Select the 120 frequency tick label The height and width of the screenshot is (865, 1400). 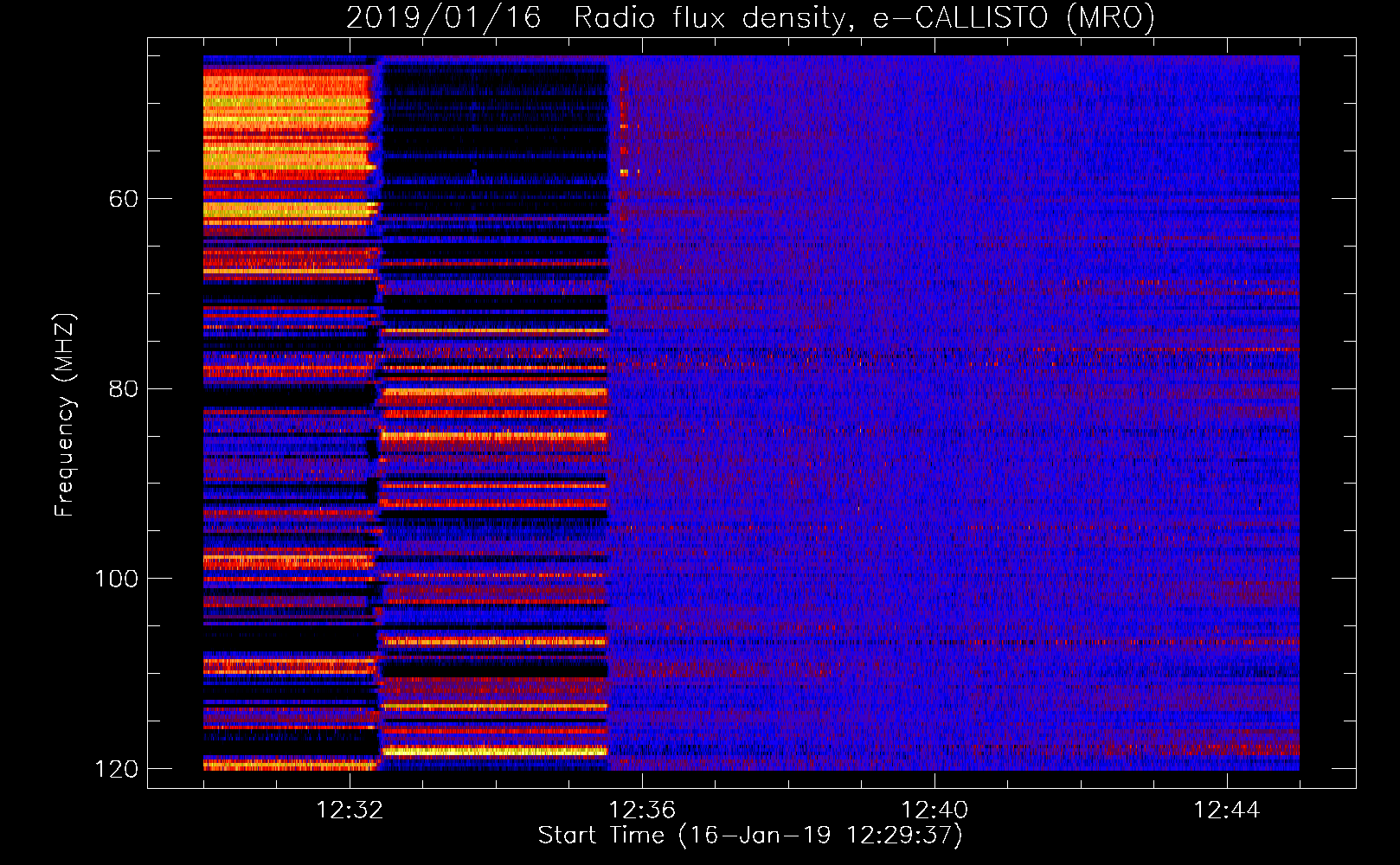pos(117,769)
